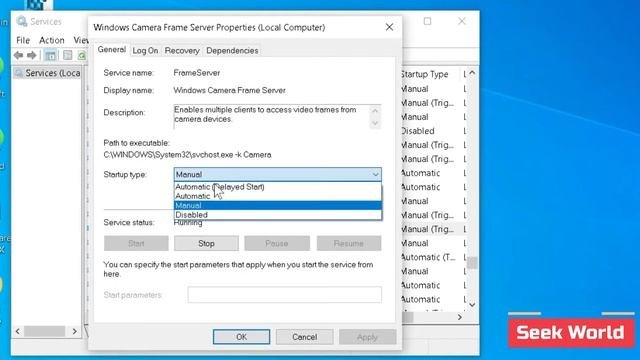
Task: Click the Stop service button
Action: [x=206, y=243]
